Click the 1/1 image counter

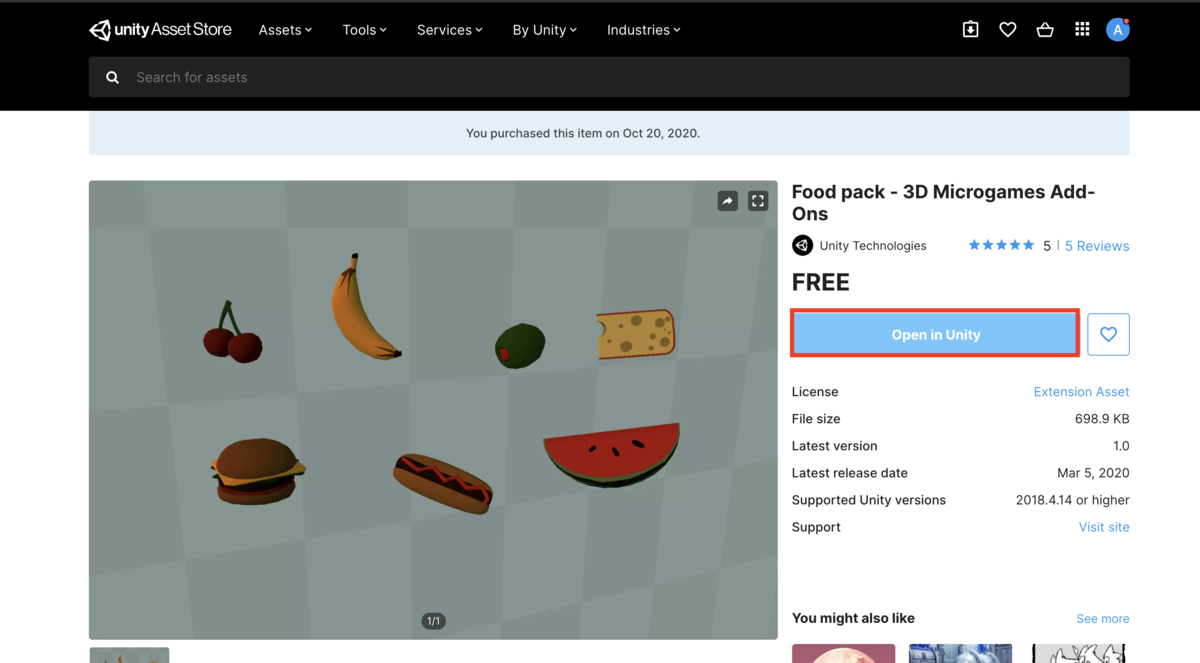[433, 621]
